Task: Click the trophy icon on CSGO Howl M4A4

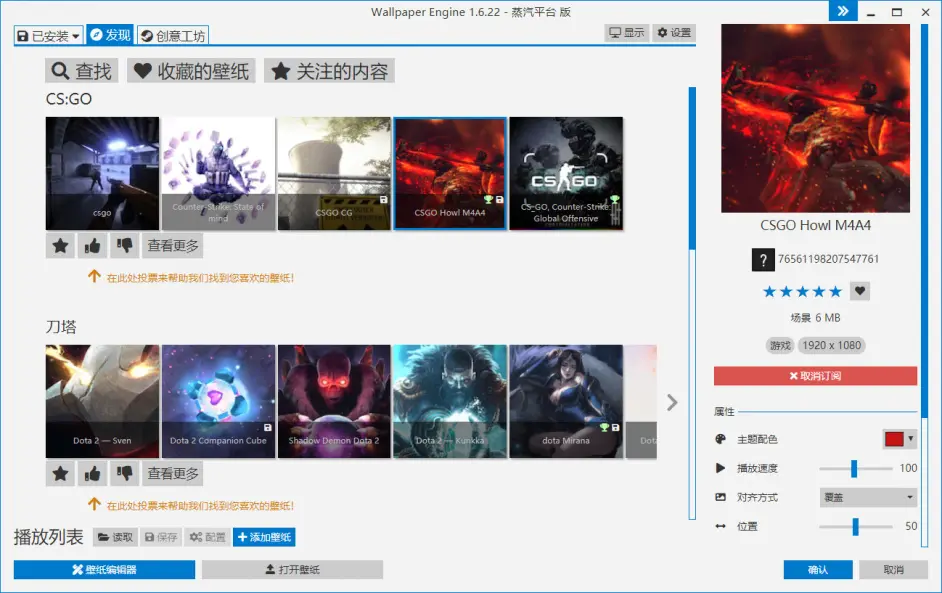Action: click(488, 199)
